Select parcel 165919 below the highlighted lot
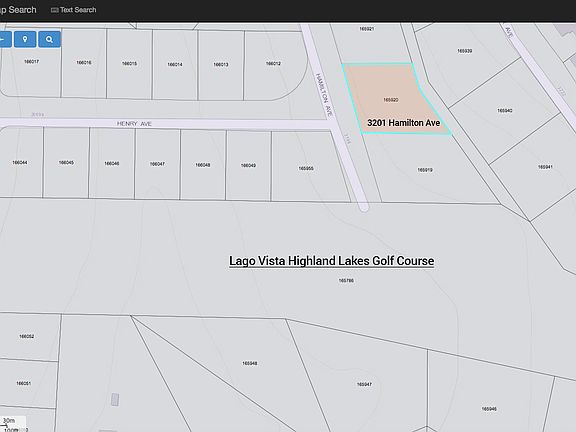Viewport: 576px width, 432px height. click(x=425, y=170)
